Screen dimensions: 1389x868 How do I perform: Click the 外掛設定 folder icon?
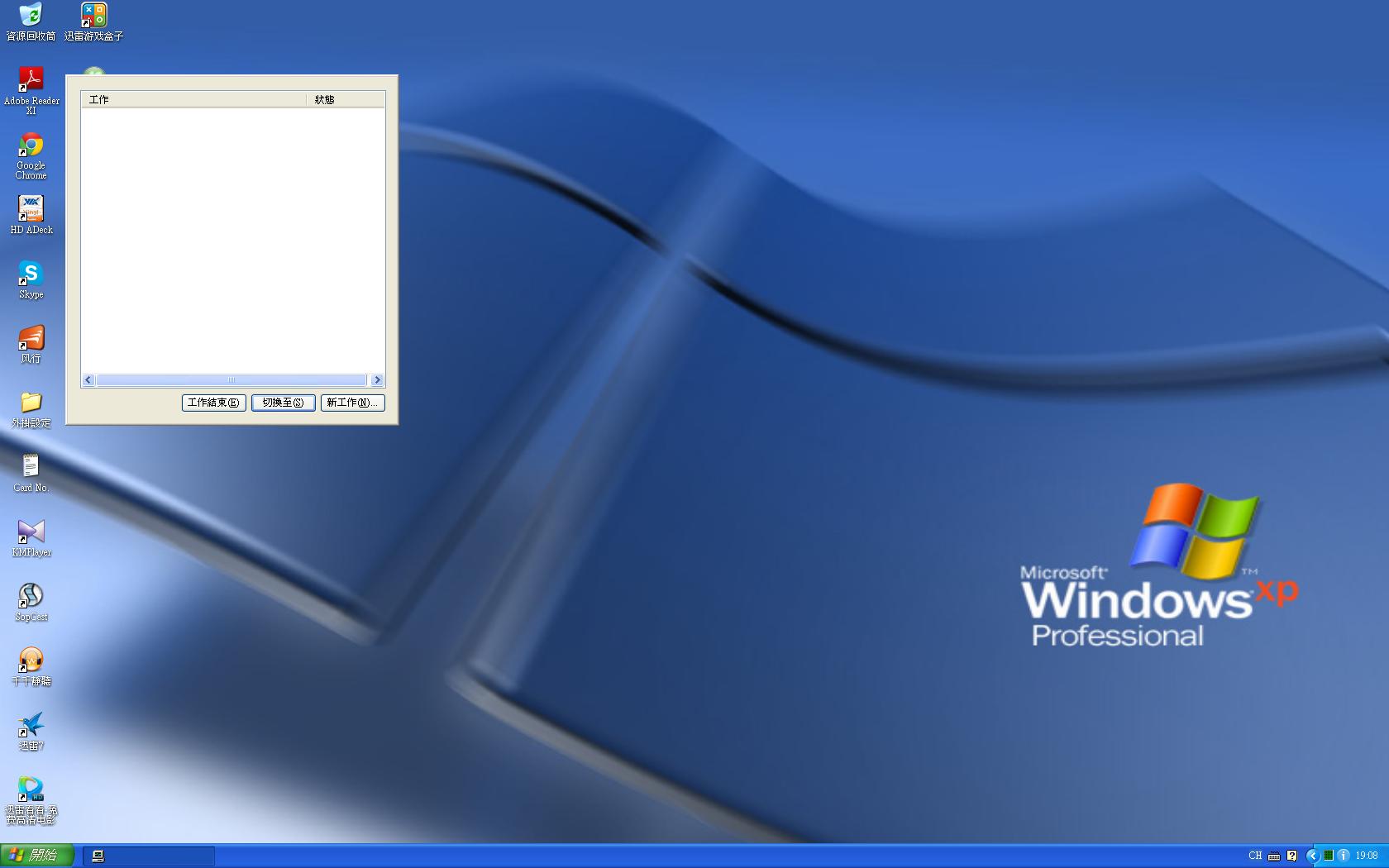pyautogui.click(x=31, y=403)
